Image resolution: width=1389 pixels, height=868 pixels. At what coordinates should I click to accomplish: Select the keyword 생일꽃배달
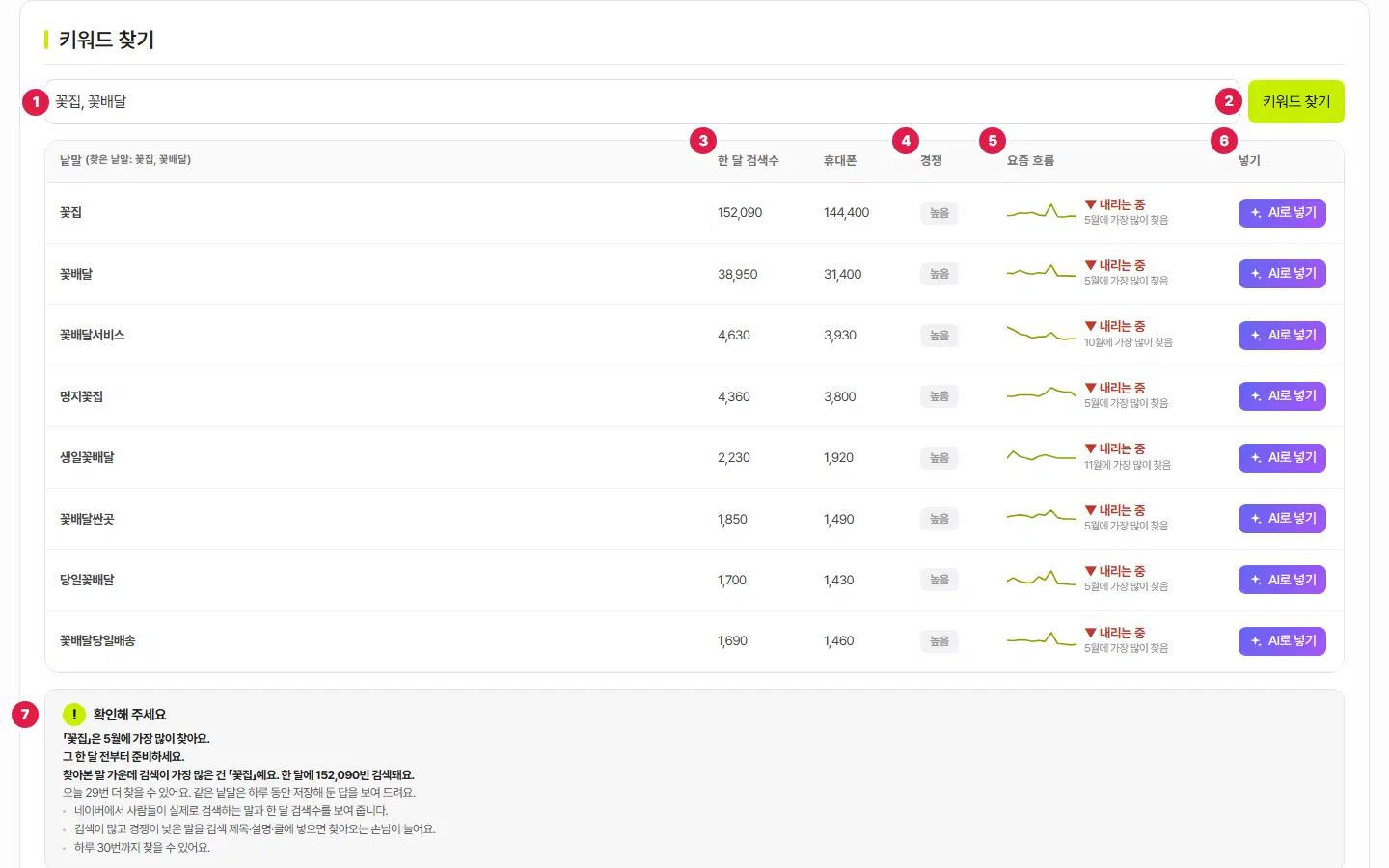87,458
